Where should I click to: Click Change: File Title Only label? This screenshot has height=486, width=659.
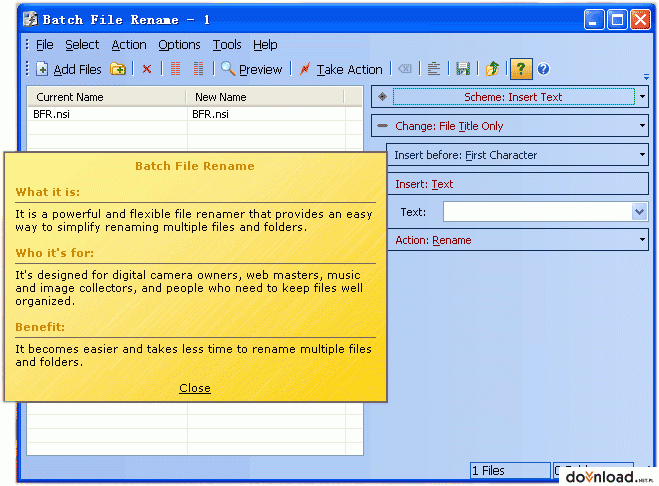click(x=449, y=126)
